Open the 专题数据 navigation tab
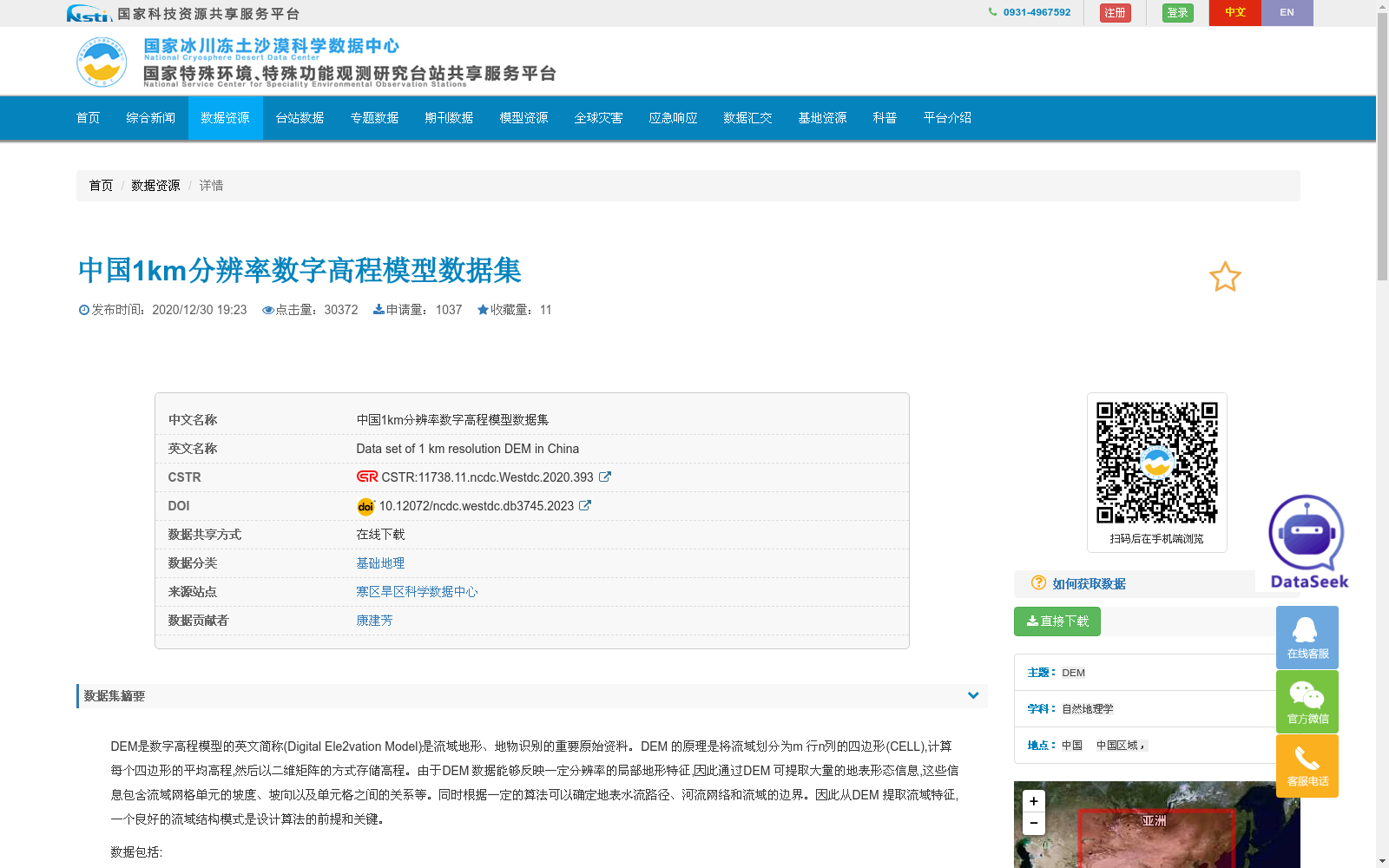1389x868 pixels. [x=375, y=118]
